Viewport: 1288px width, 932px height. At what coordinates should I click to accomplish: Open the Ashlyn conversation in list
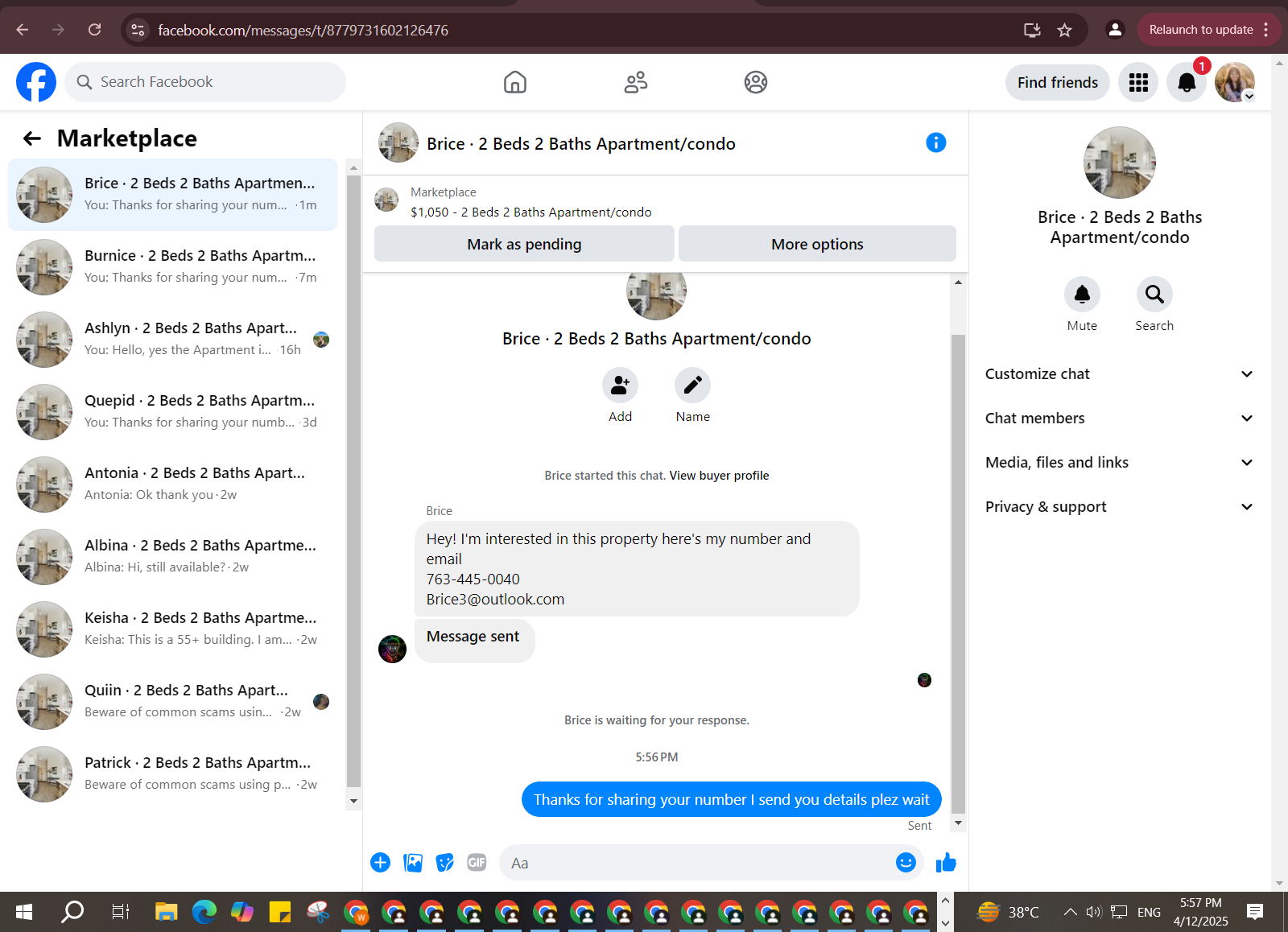coord(172,340)
